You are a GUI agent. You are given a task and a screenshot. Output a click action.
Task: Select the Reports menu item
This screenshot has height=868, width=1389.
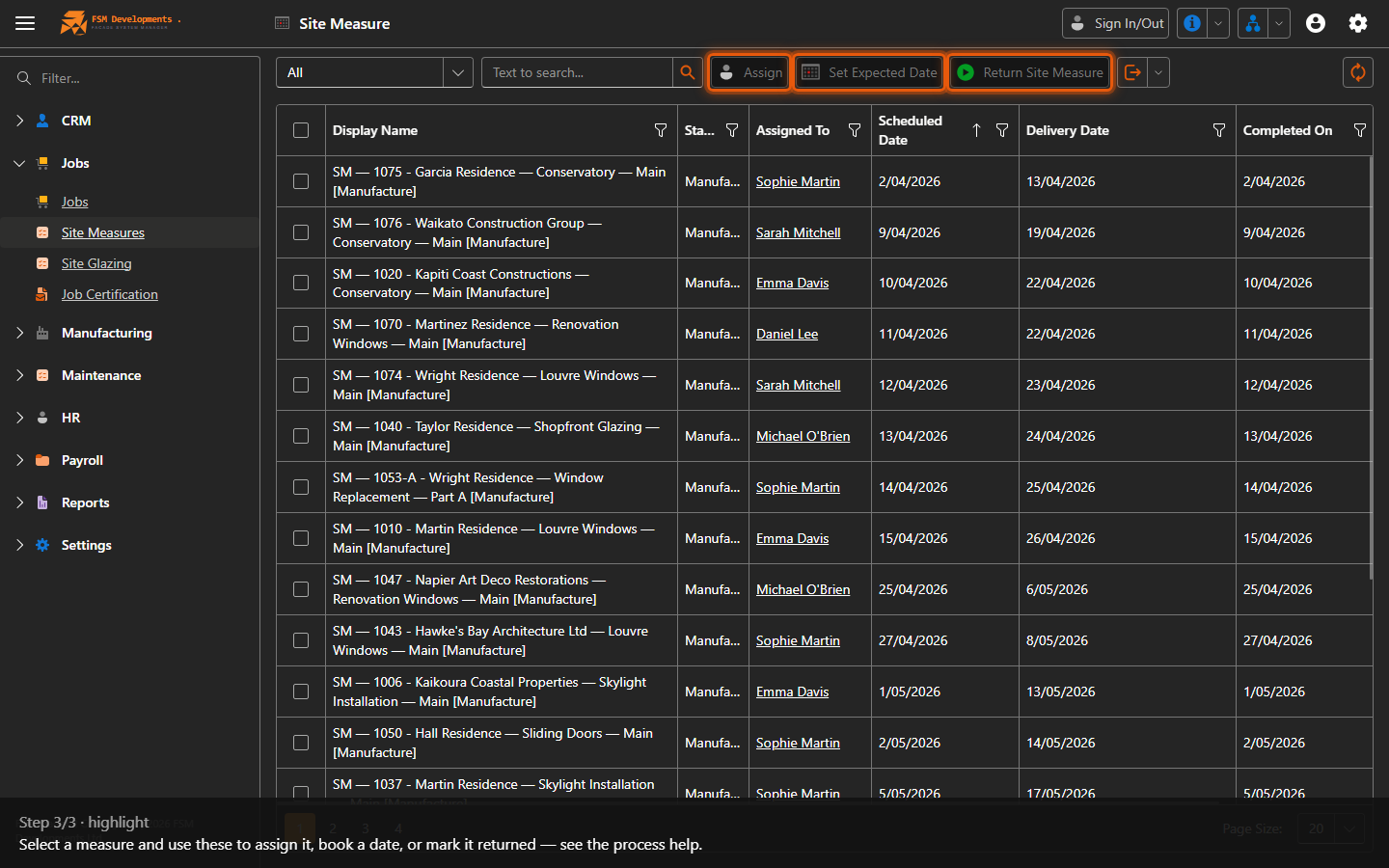tap(85, 502)
